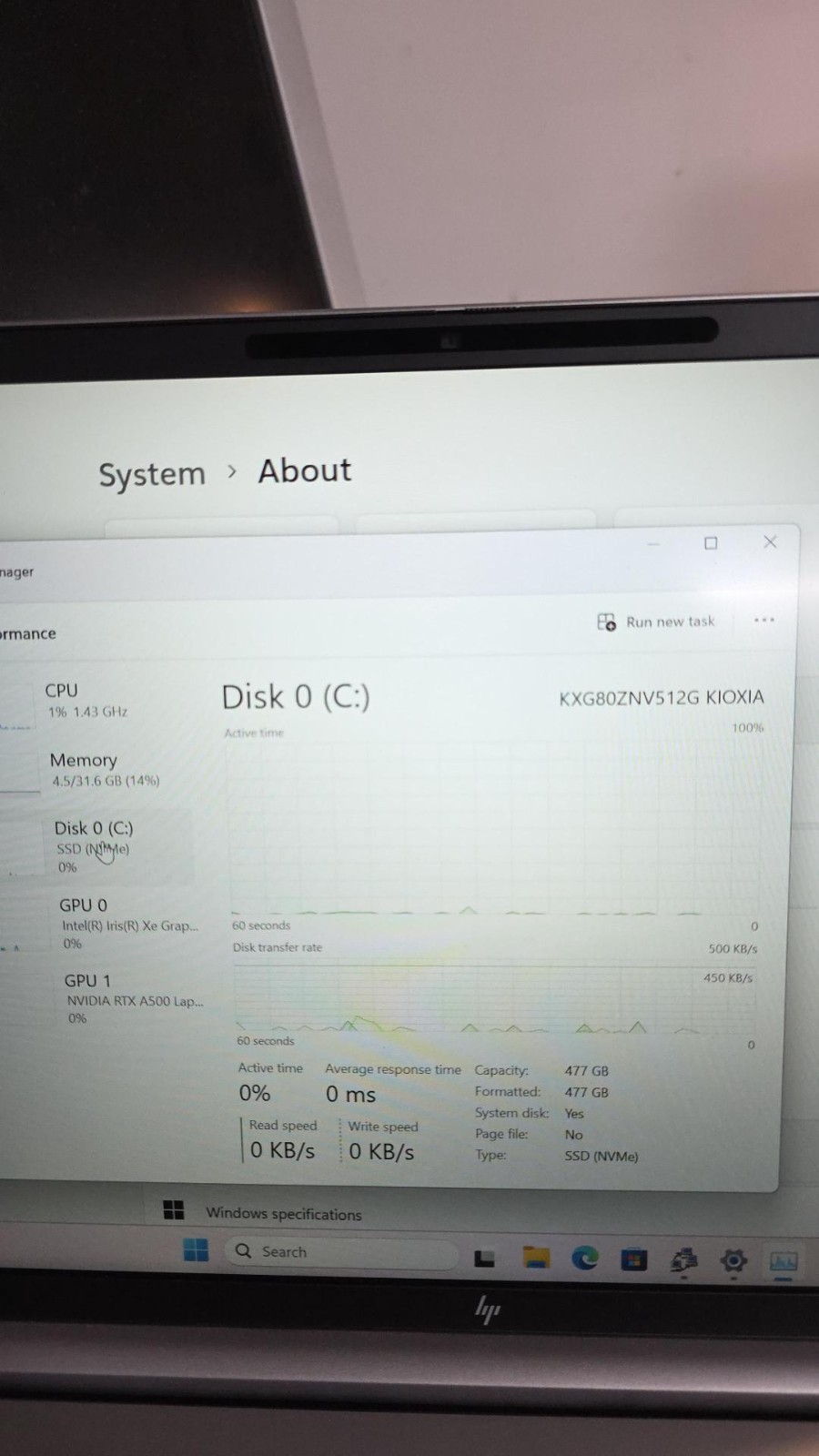Click the Average response time 0 ms value

[351, 1095]
